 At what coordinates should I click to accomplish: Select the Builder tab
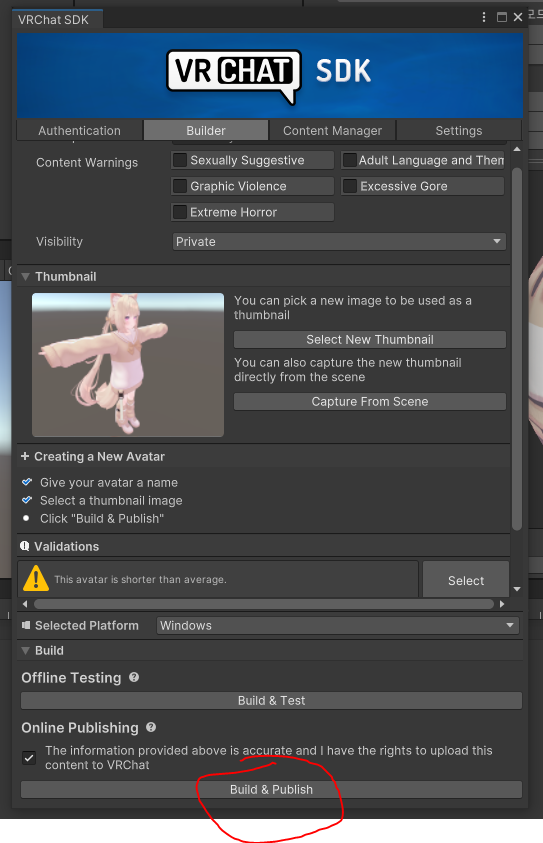pos(206,131)
